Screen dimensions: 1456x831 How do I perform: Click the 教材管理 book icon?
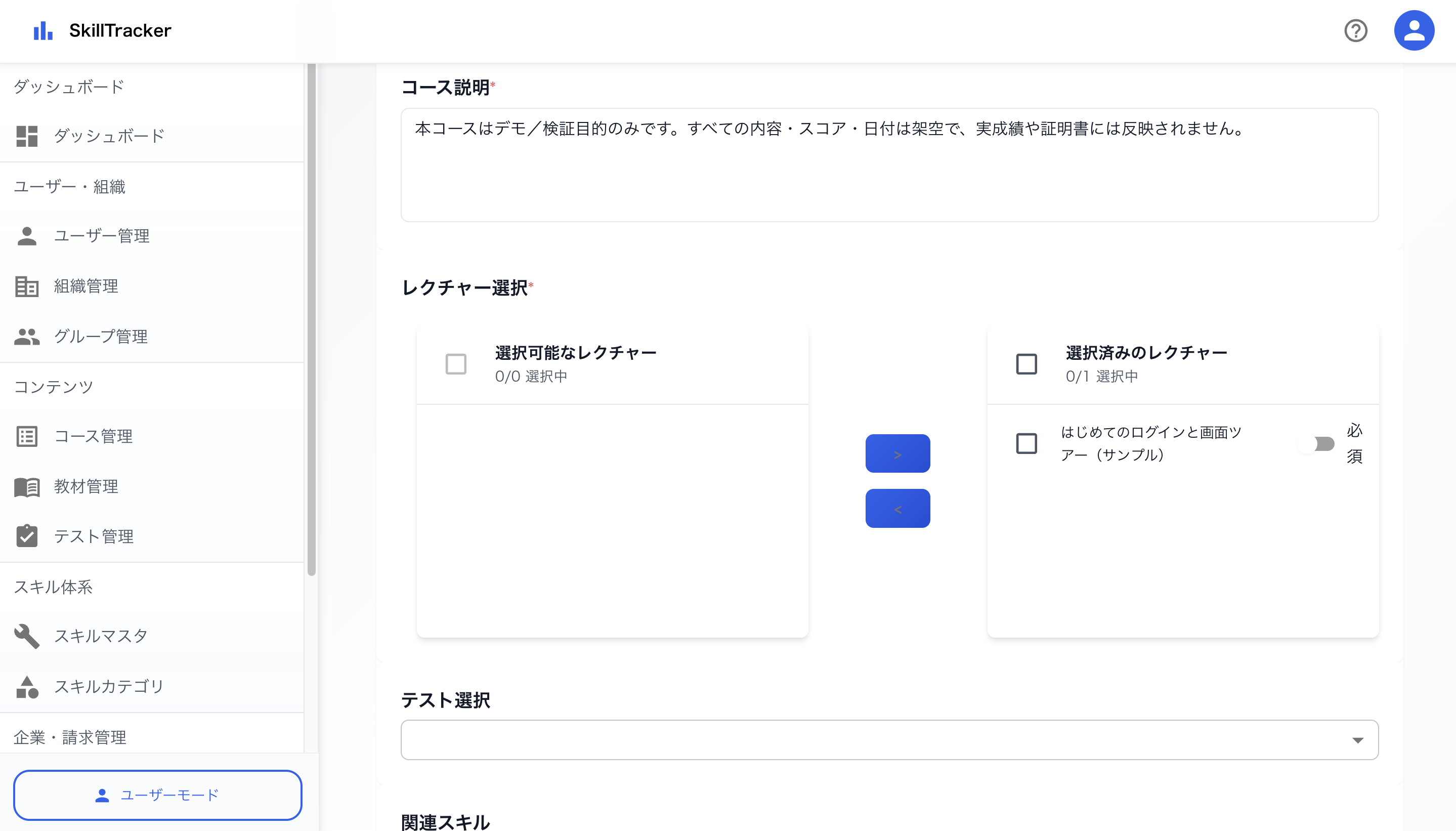[27, 487]
